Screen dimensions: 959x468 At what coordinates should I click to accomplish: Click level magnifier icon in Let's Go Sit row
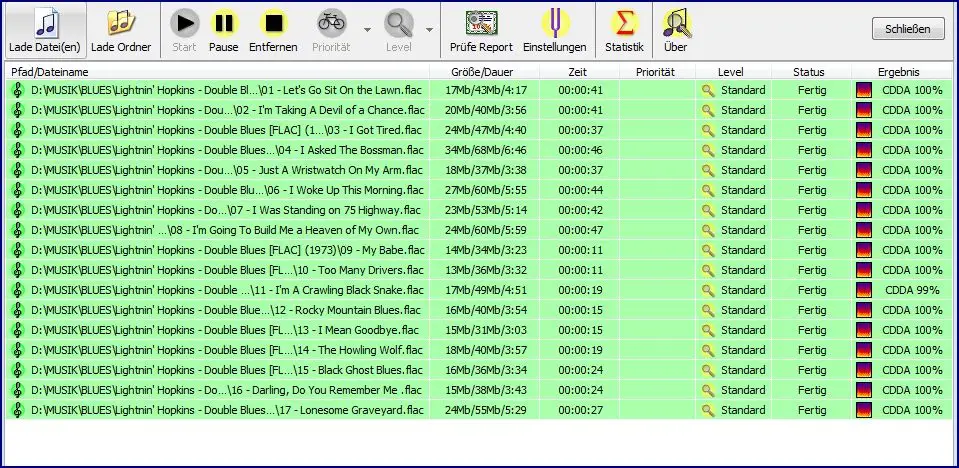coord(708,91)
